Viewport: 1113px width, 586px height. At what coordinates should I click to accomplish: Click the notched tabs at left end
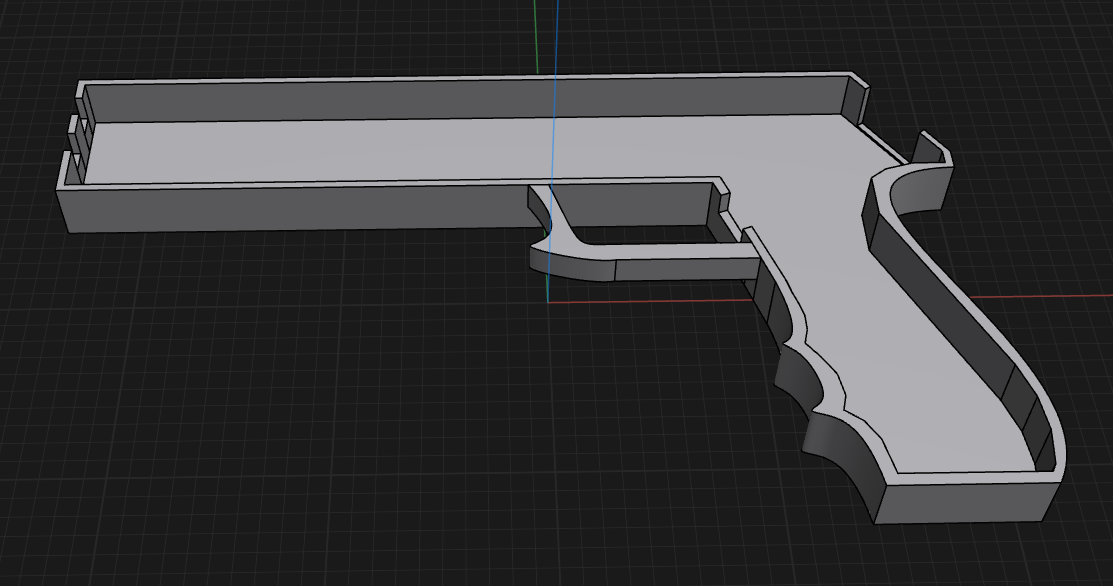tap(73, 130)
